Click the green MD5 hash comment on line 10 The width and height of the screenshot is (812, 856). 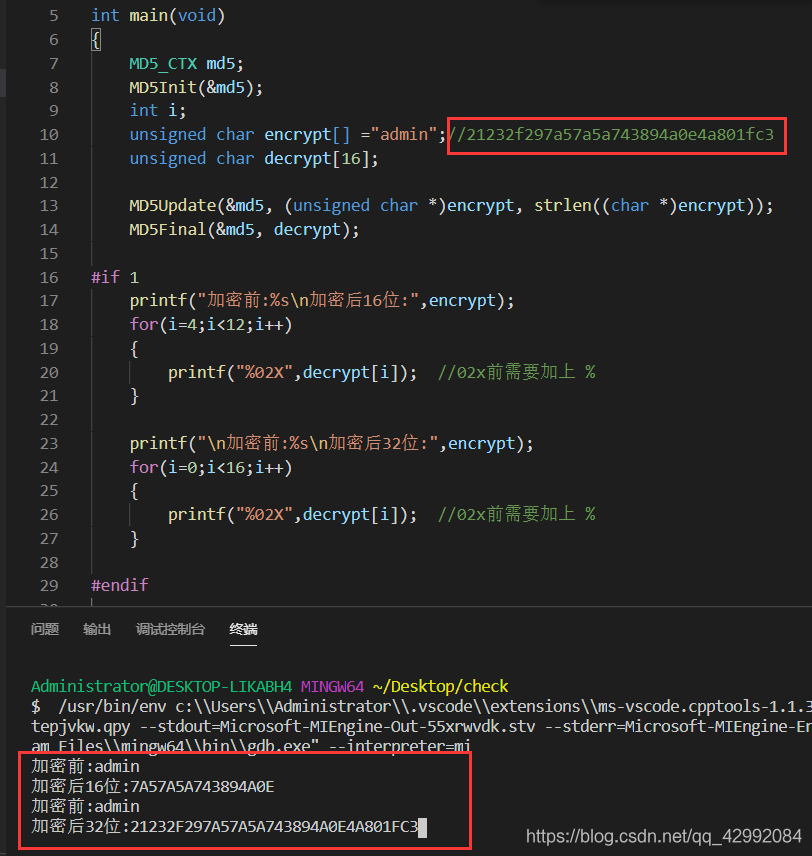(x=611, y=134)
